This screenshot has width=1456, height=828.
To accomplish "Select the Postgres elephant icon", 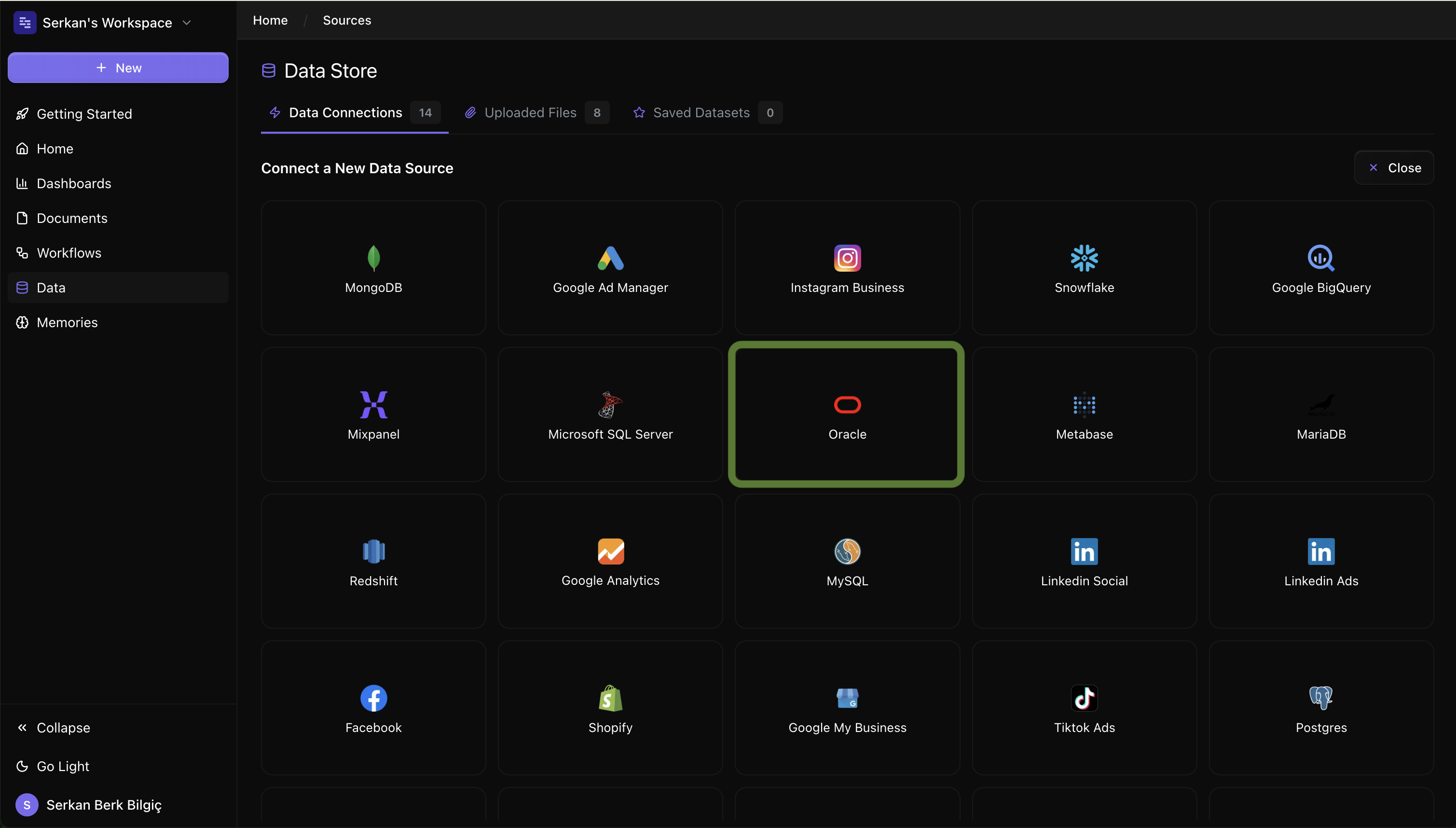I will [1321, 698].
